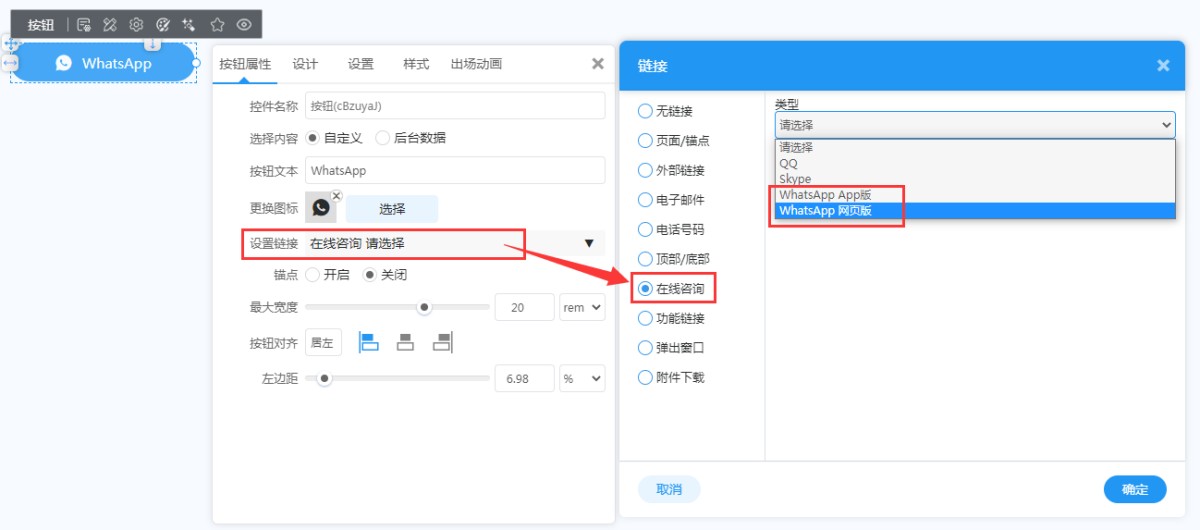Image resolution: width=1200 pixels, height=530 pixels.
Task: Select the align-center button alignment icon
Action: click(x=405, y=342)
